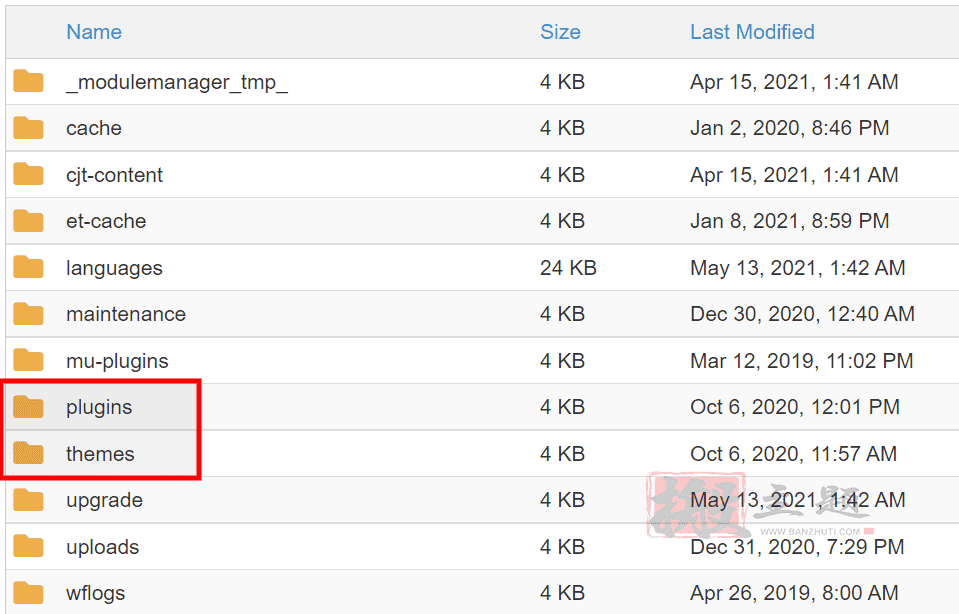Click the languages folder icon
The width and height of the screenshot is (959, 614).
pyautogui.click(x=28, y=267)
